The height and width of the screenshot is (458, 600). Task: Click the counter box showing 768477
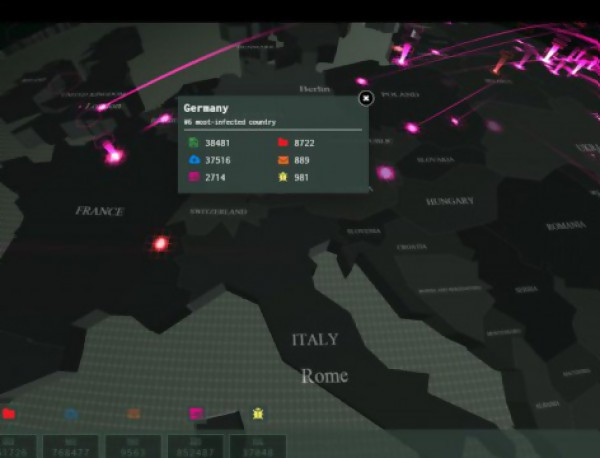[x=71, y=447]
